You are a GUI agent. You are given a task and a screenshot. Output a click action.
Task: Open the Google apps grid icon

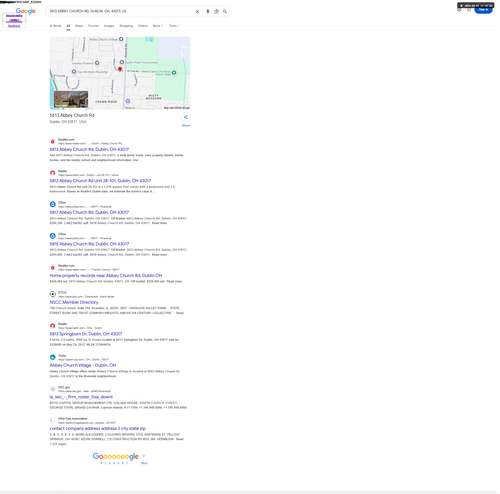coord(469,10)
